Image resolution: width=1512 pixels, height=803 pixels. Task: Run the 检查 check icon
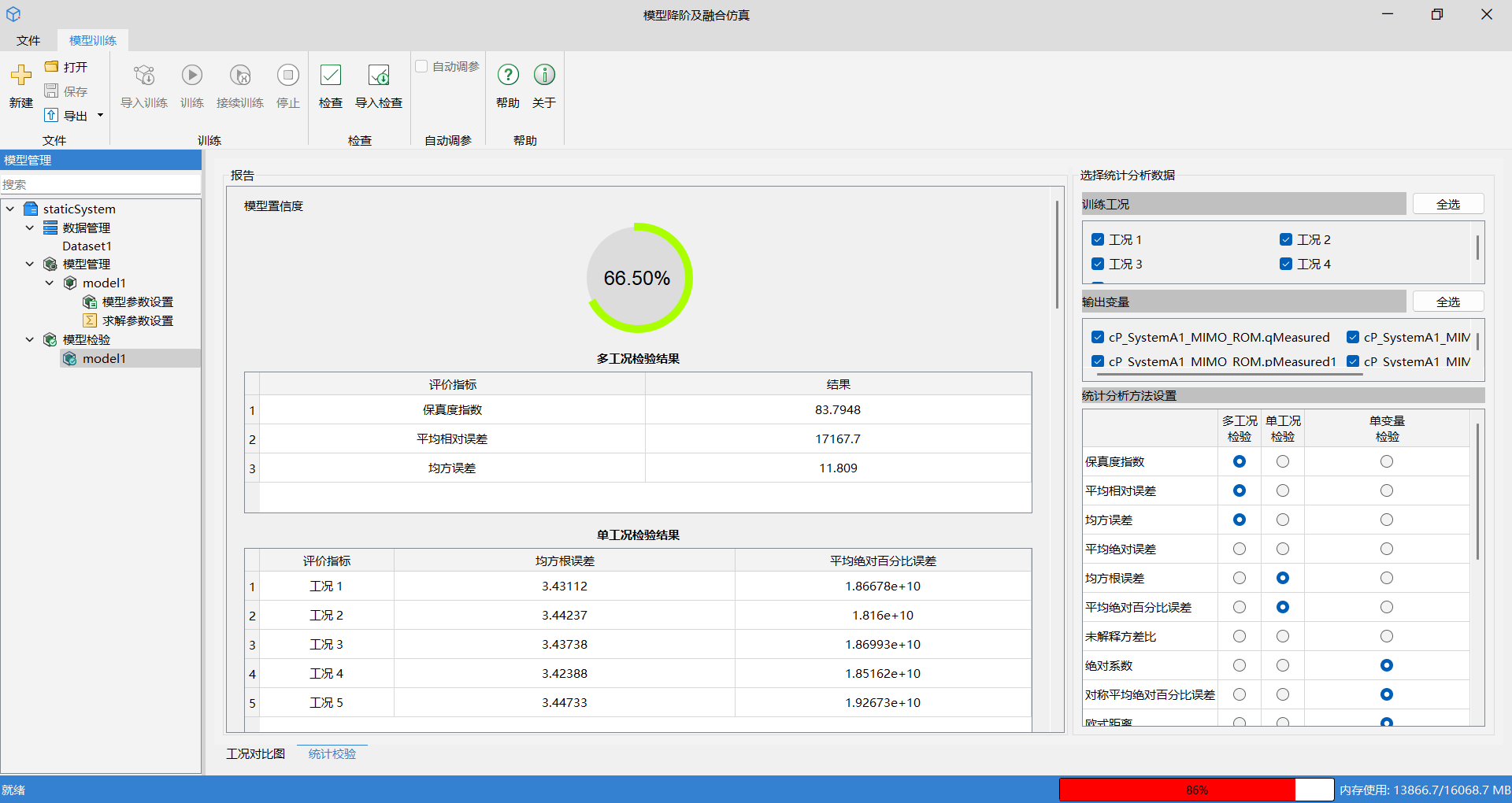click(331, 76)
